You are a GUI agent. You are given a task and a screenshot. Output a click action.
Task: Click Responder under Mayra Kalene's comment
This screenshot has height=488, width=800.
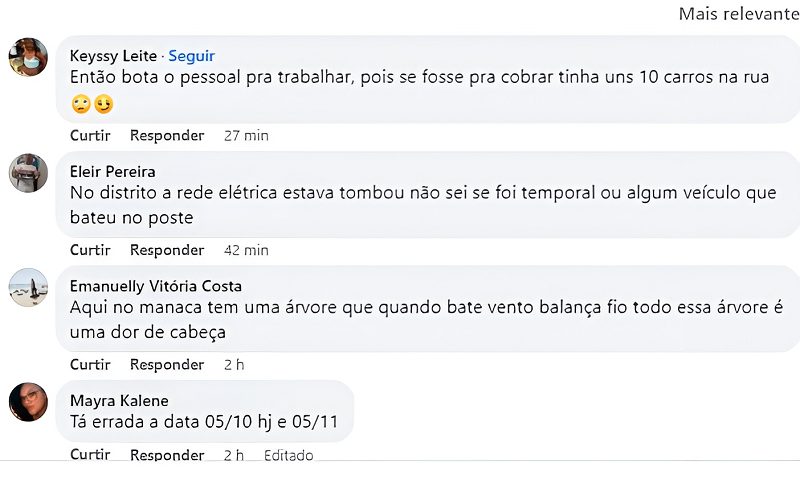coord(167,455)
